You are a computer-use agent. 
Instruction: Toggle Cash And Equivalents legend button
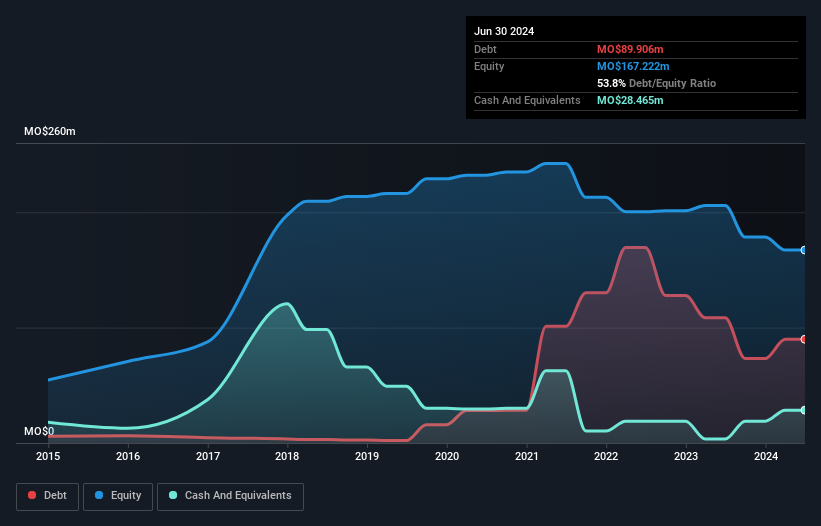tap(230, 496)
